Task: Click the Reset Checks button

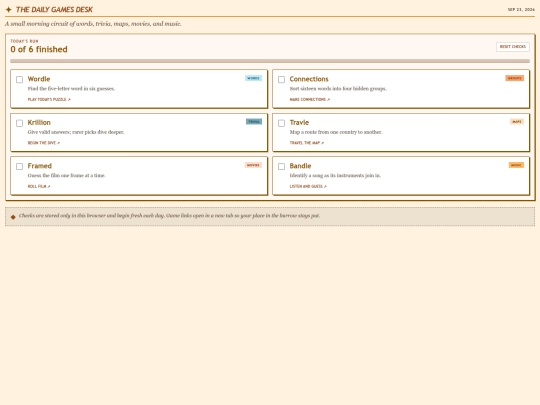Action: coord(513,46)
